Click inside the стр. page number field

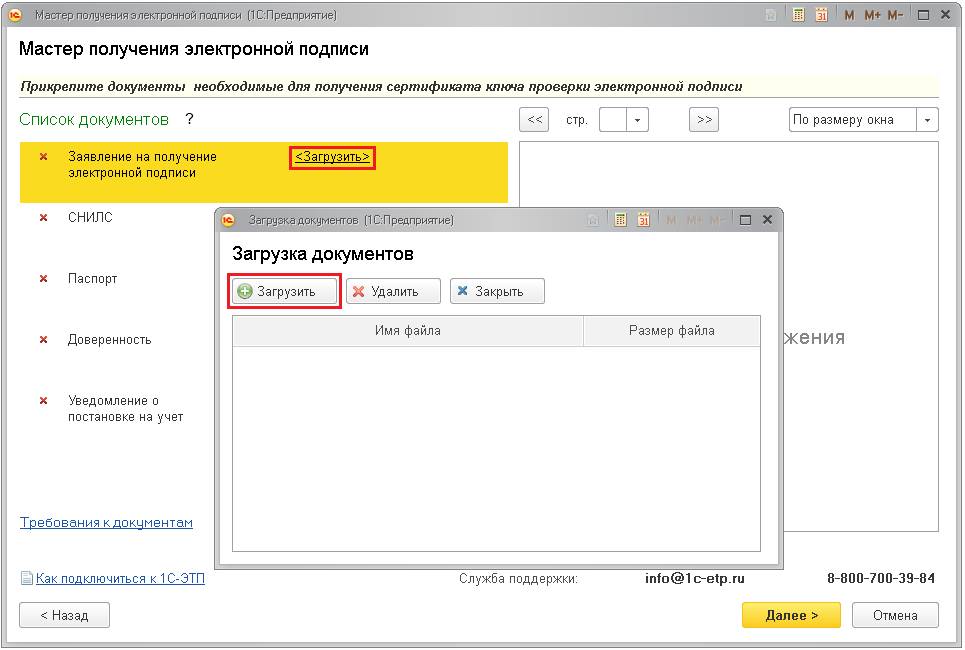click(x=613, y=120)
